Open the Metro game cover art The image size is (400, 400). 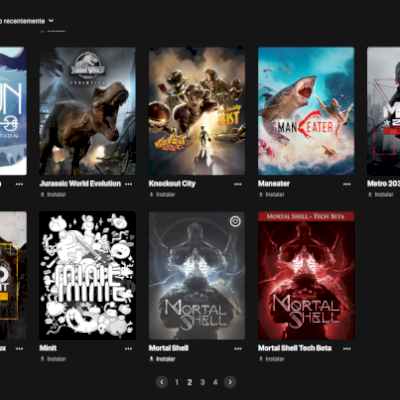click(383, 111)
